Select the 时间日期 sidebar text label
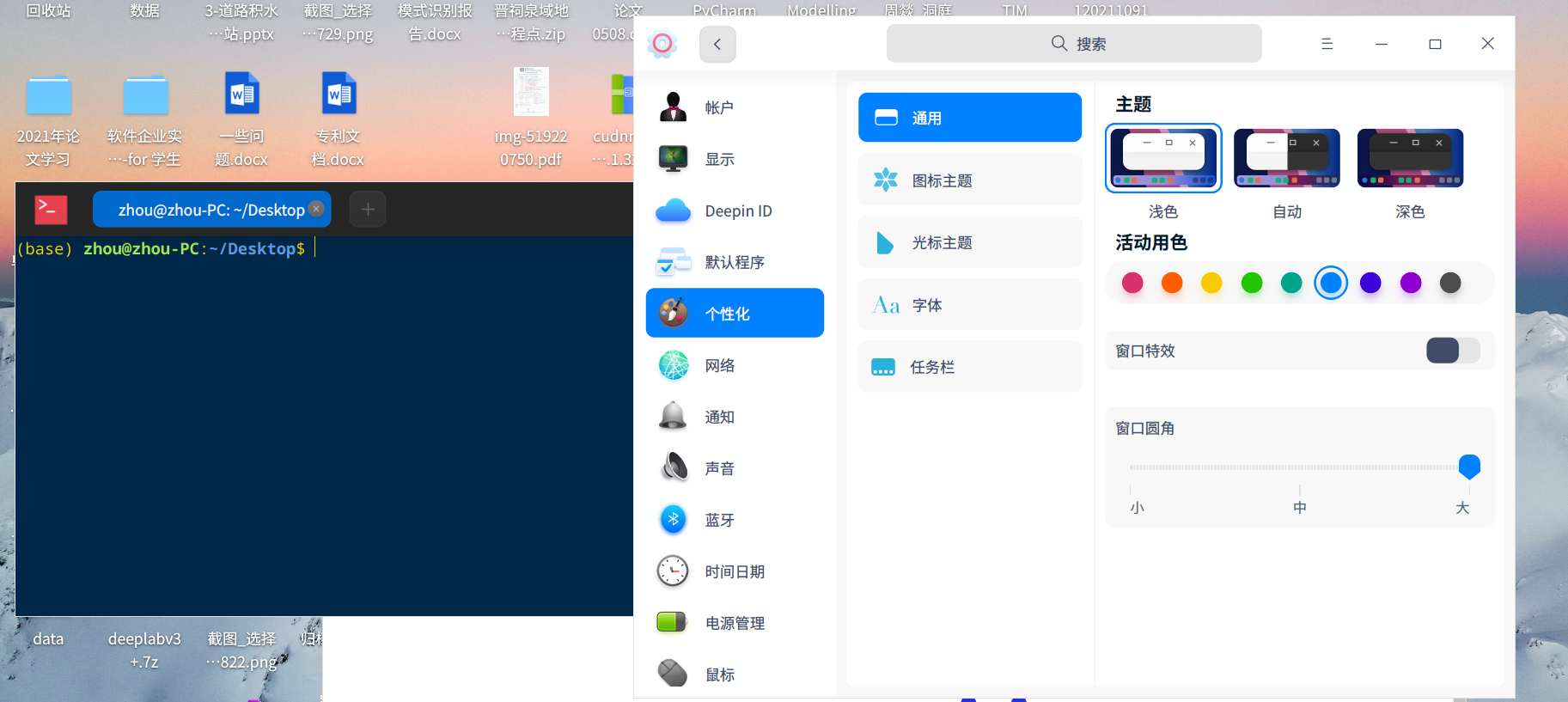1568x702 pixels. tap(735, 571)
